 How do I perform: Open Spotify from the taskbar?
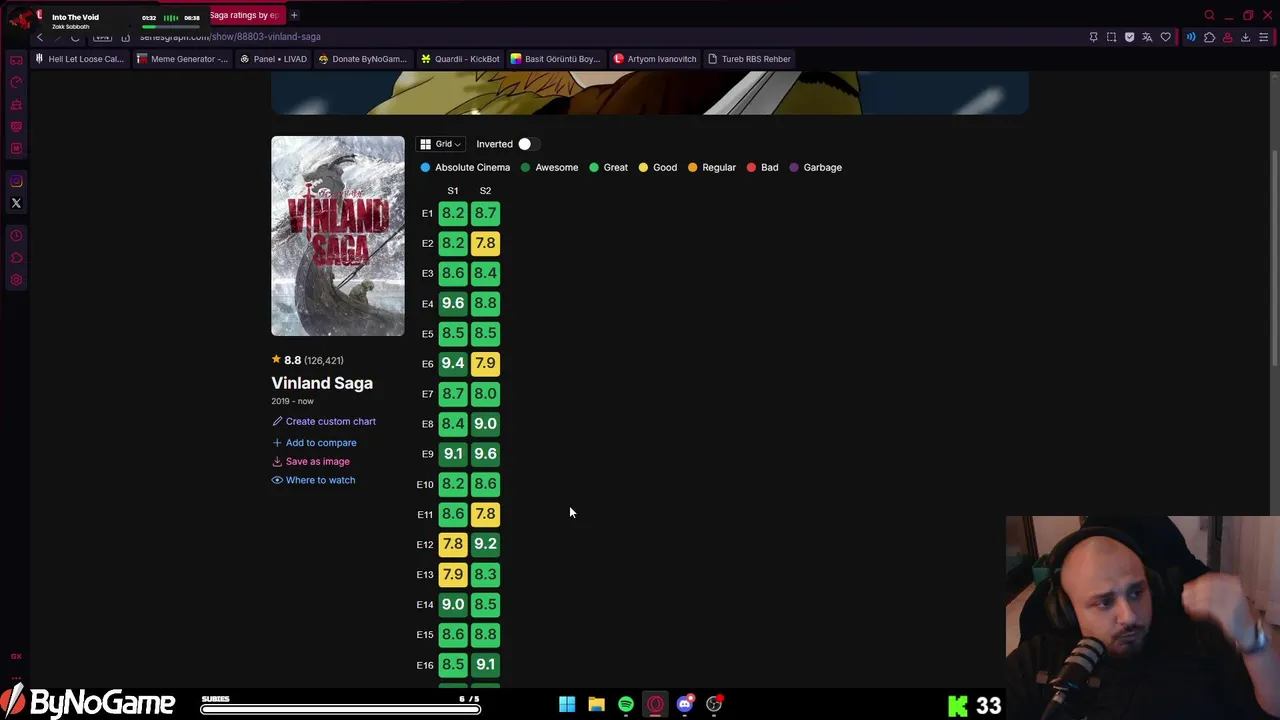pyautogui.click(x=626, y=704)
